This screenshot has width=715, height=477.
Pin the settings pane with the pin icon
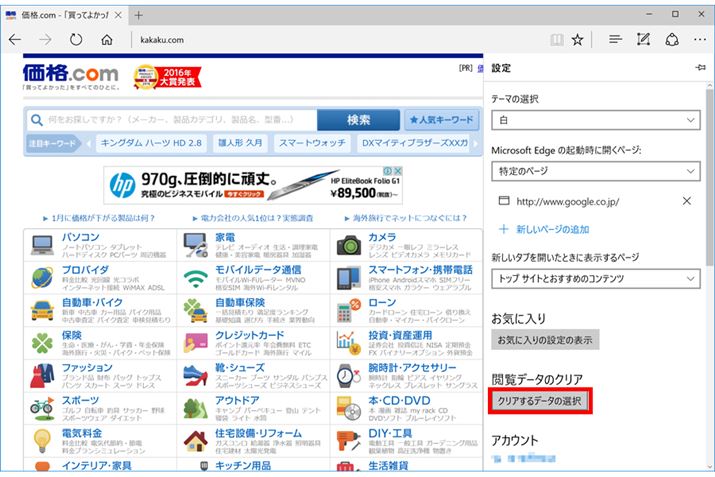click(x=700, y=67)
